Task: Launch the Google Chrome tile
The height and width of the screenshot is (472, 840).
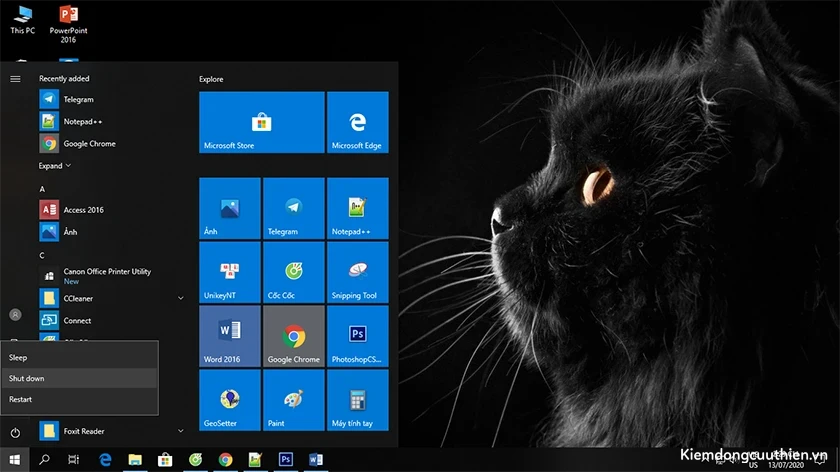Action: point(294,336)
